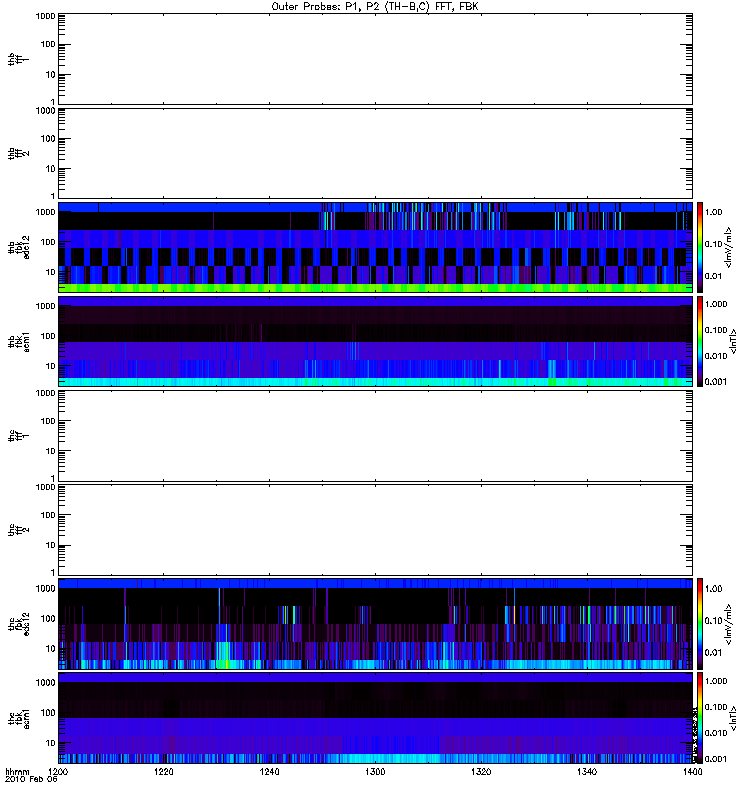750x800 pixels.
Task: Click the 1220 time tick label
Action: (x=164, y=771)
